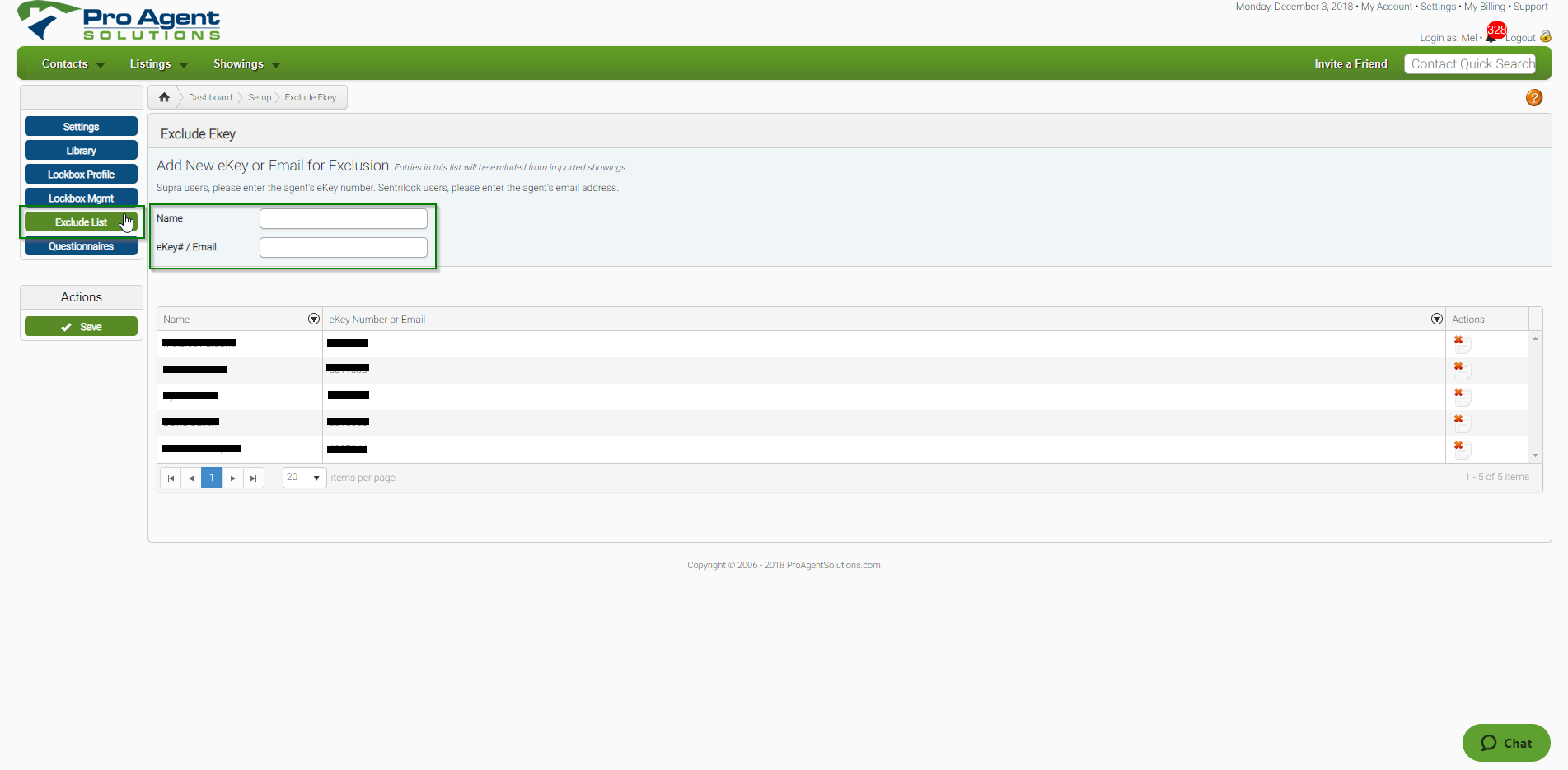
Task: Go to previous page of the grid
Action: (x=191, y=478)
